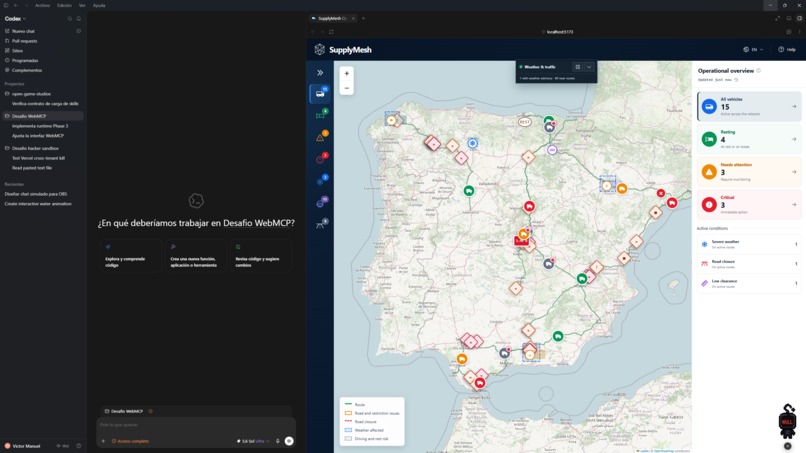Open Complementos in Codex sidebar

[43, 70]
